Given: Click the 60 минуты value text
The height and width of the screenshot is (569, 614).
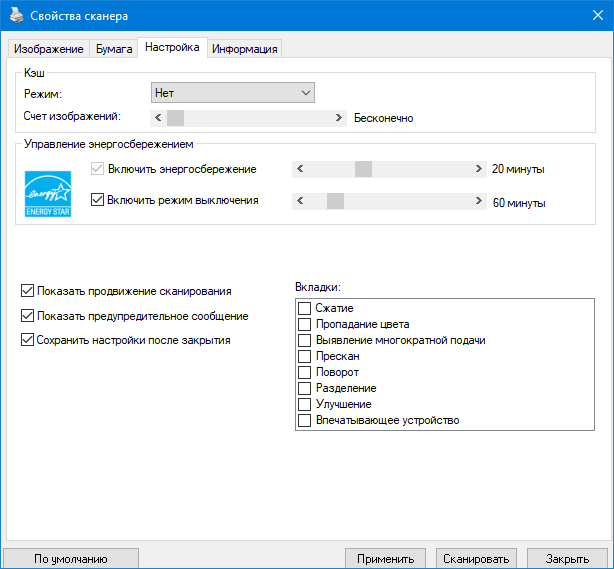Looking at the screenshot, I should coord(519,203).
